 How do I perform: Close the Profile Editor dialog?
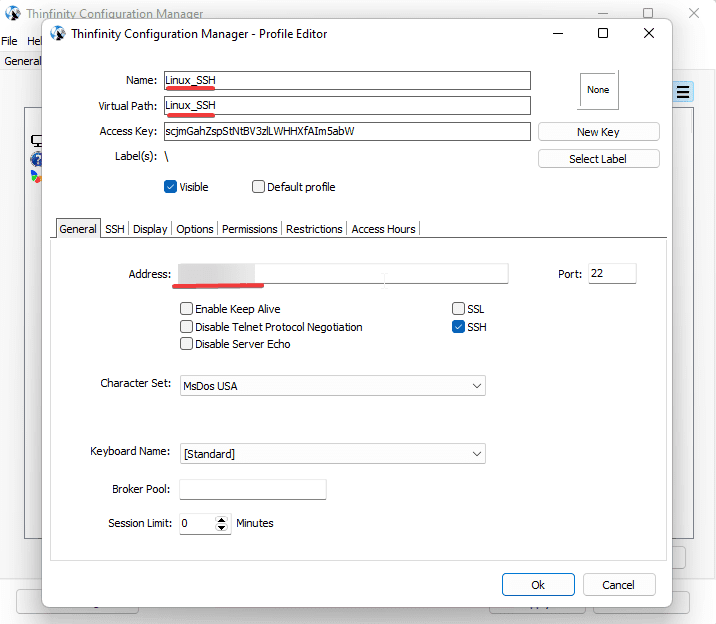648,33
